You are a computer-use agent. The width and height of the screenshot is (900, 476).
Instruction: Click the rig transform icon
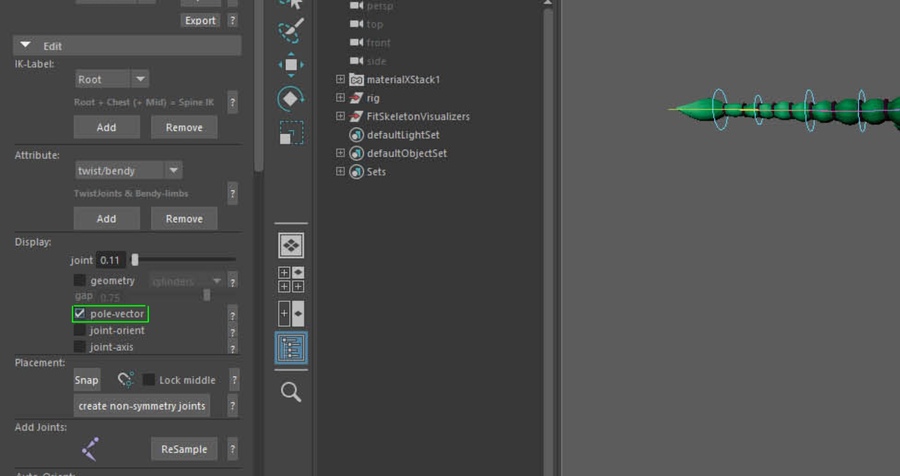point(356,98)
